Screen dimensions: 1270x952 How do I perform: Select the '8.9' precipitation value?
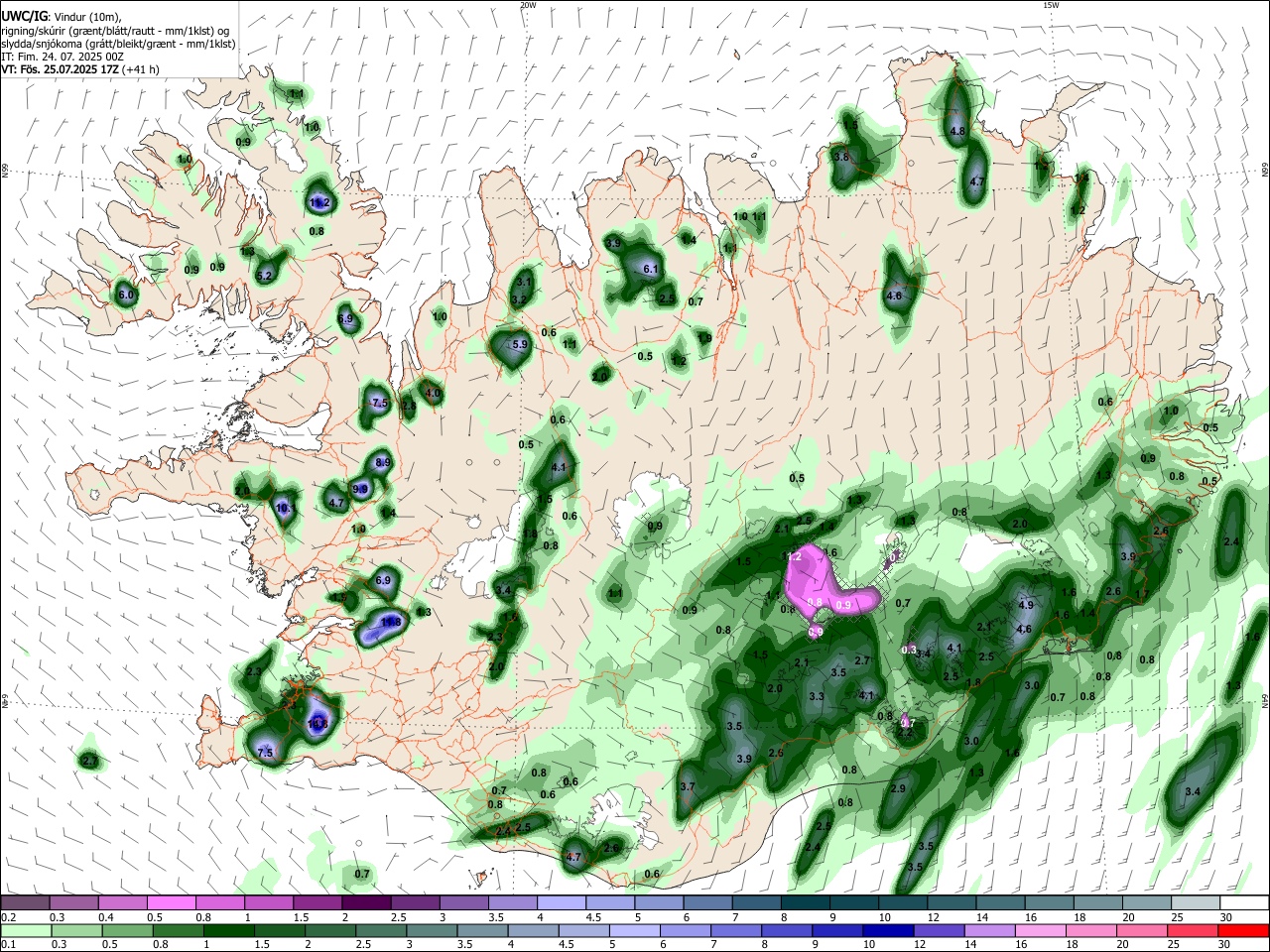click(384, 463)
